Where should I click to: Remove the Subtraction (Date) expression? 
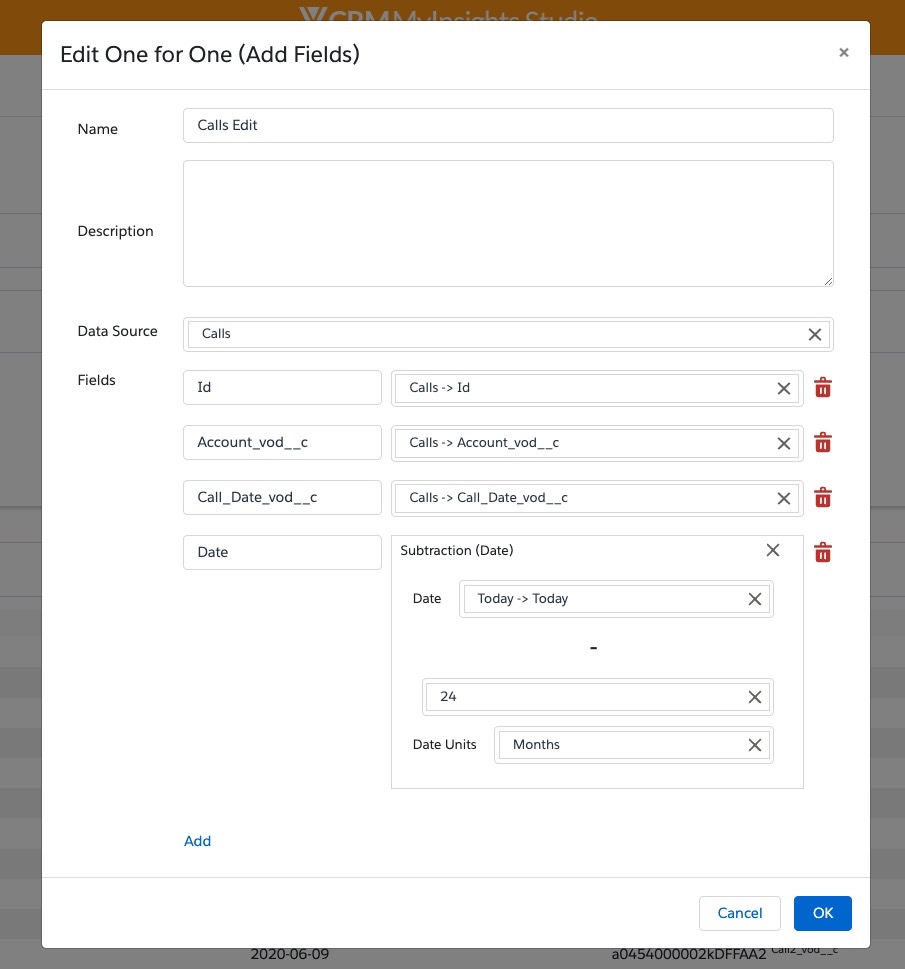(772, 550)
